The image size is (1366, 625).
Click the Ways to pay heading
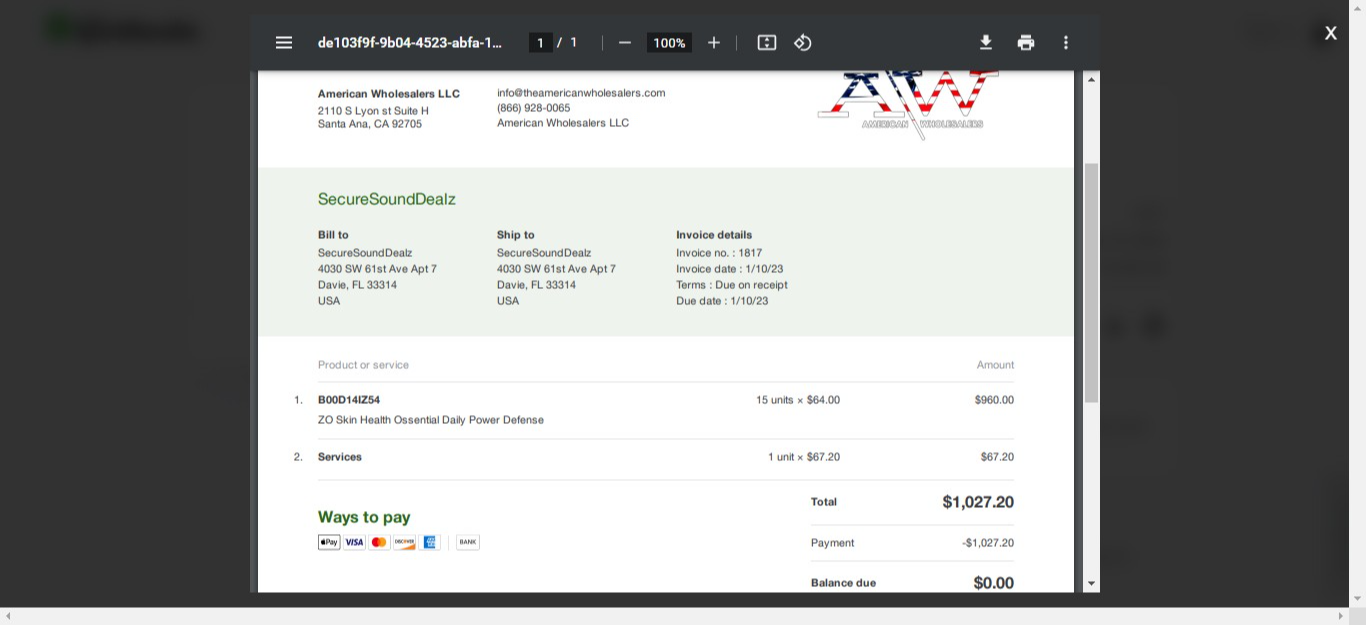(x=364, y=517)
